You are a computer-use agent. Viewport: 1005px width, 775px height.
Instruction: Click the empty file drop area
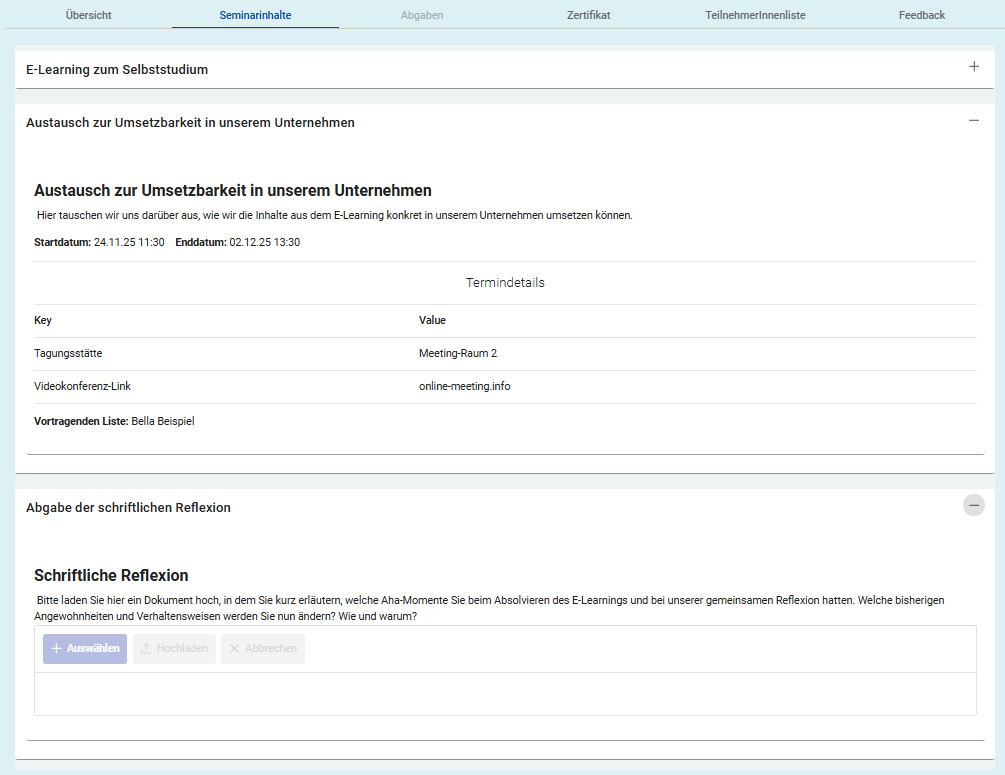point(505,694)
